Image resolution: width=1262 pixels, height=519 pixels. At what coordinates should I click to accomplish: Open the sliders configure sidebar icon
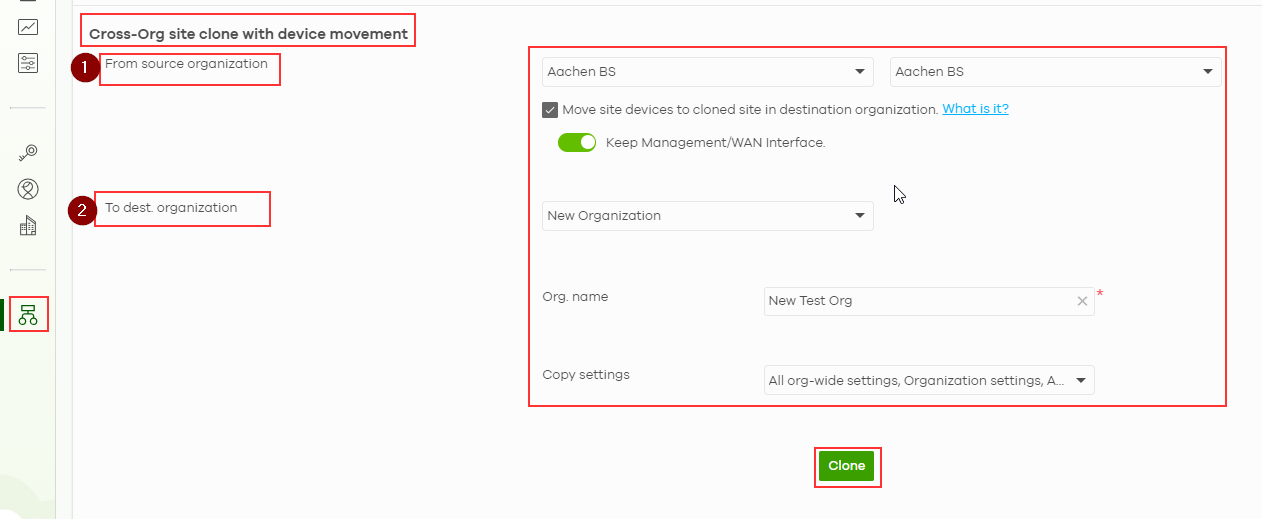[x=28, y=64]
